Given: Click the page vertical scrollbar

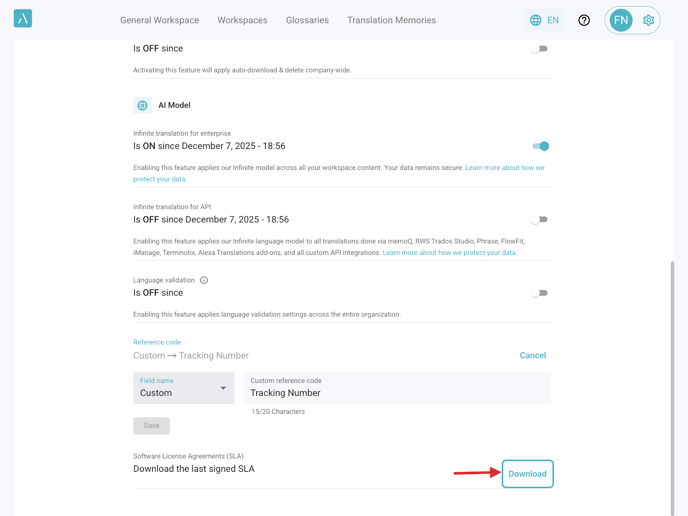Looking at the screenshot, I should point(672,380).
